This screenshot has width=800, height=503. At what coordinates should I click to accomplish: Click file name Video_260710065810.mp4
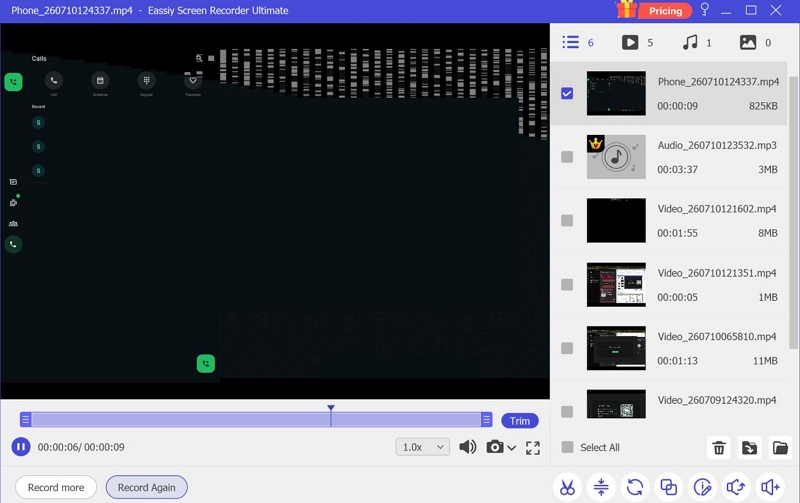click(717, 337)
